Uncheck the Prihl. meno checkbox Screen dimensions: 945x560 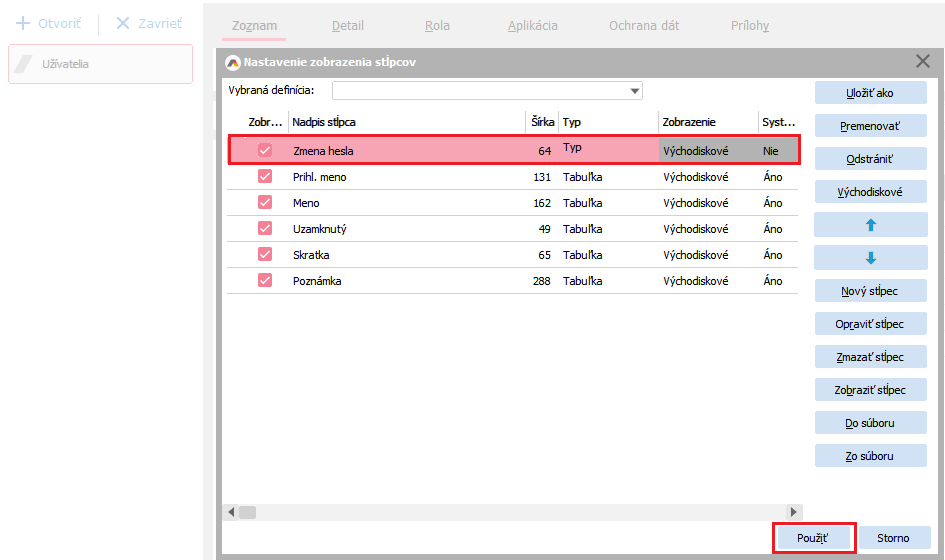[265, 176]
